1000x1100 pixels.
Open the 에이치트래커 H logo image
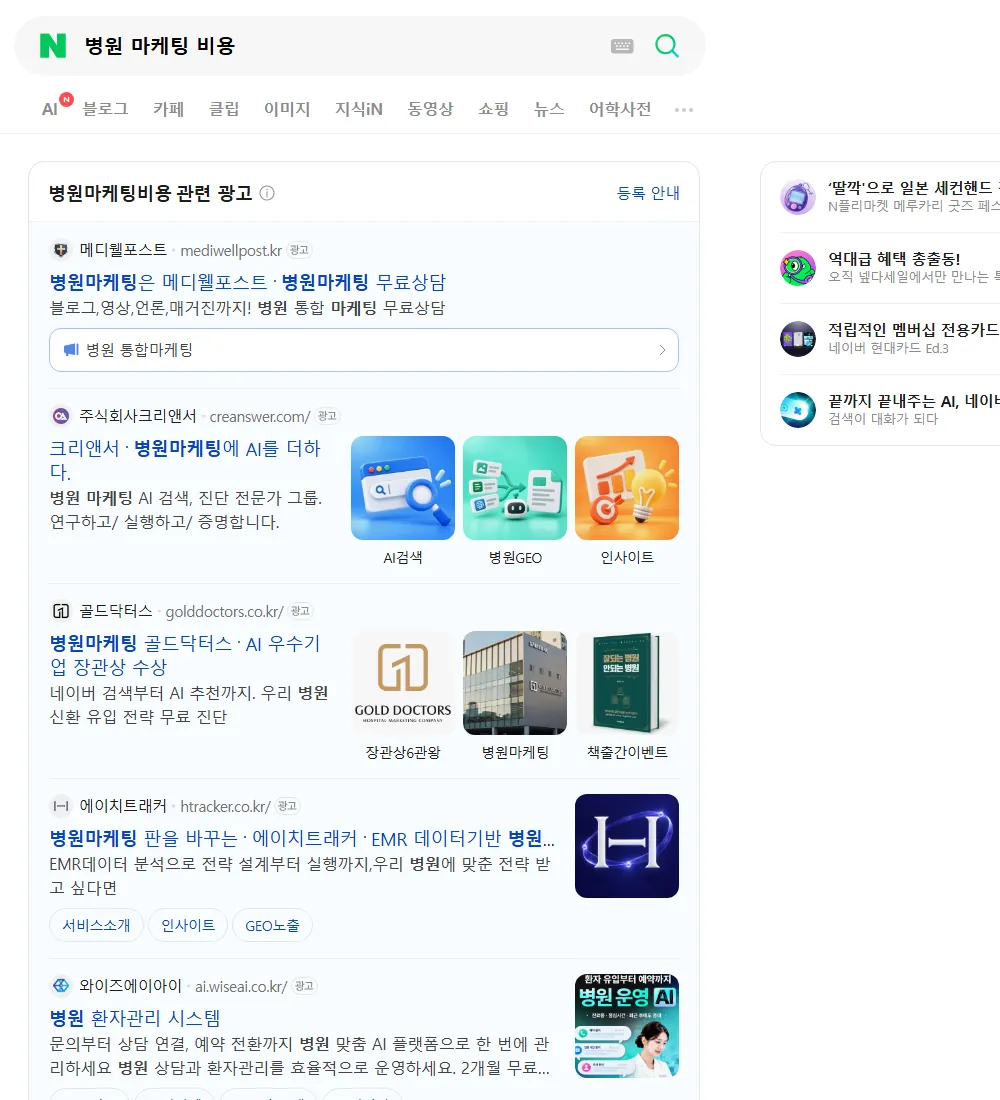click(627, 845)
